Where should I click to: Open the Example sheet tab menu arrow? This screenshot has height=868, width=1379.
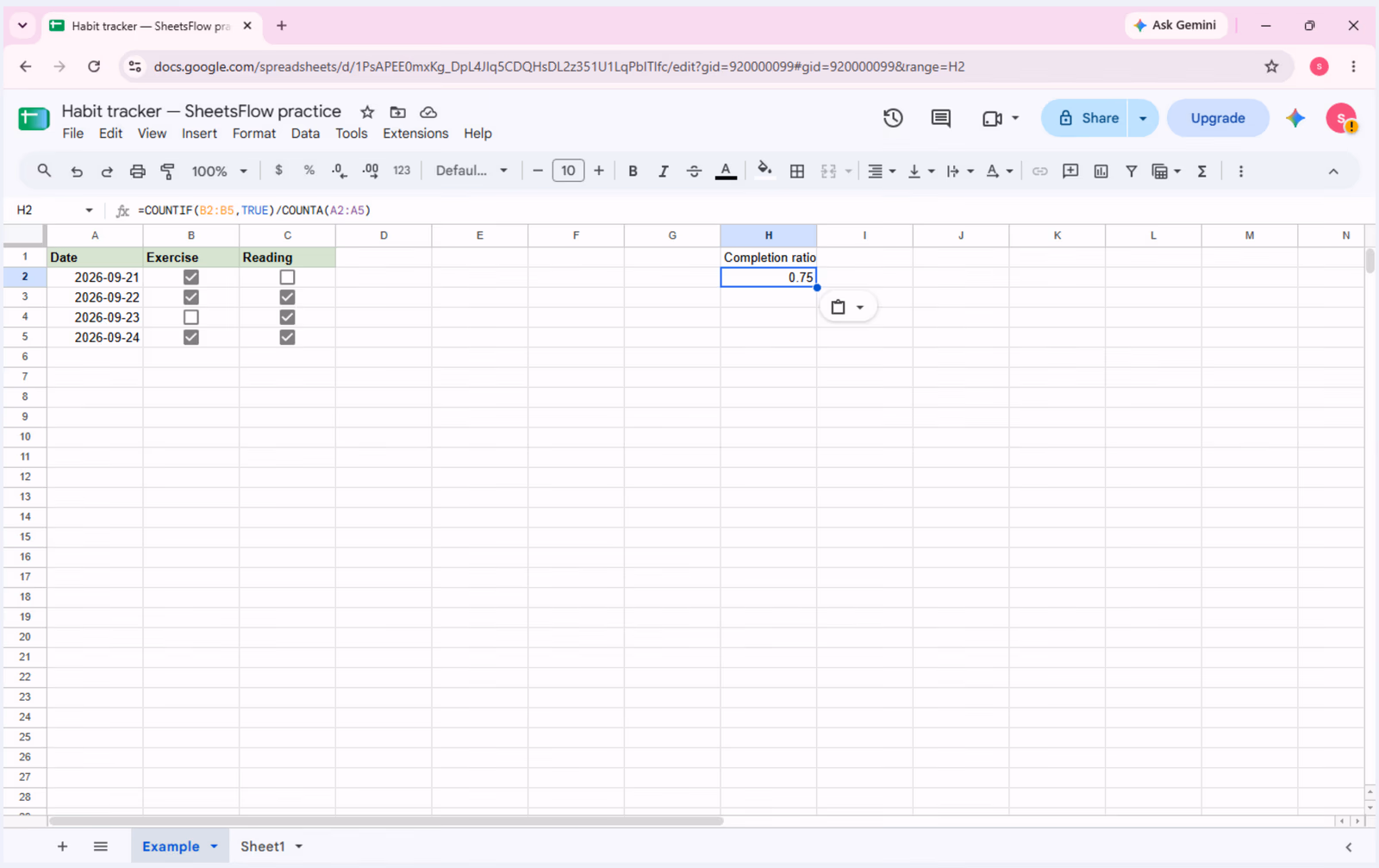[x=214, y=846]
